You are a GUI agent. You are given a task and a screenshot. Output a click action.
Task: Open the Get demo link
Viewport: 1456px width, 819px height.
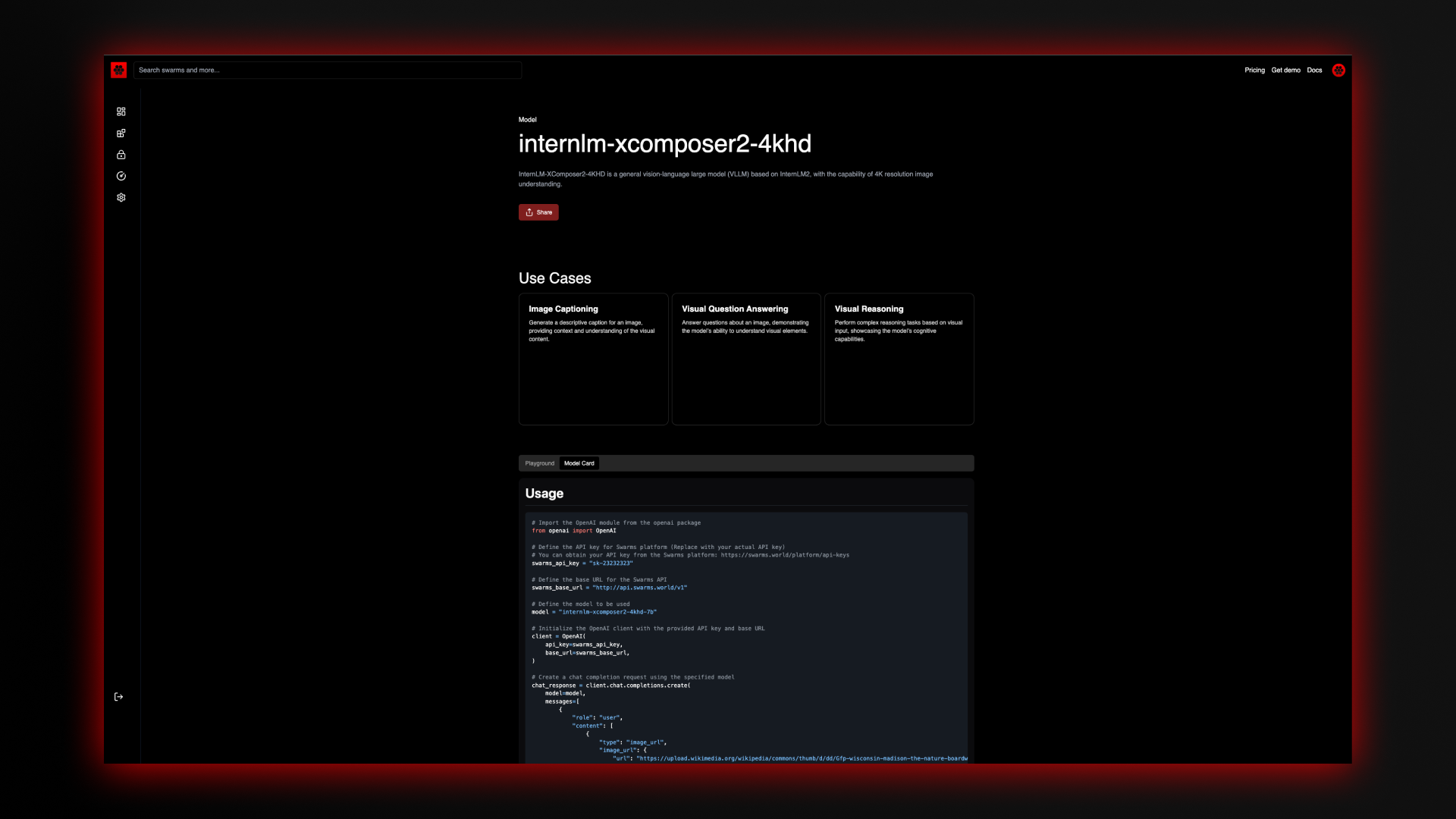[1286, 71]
